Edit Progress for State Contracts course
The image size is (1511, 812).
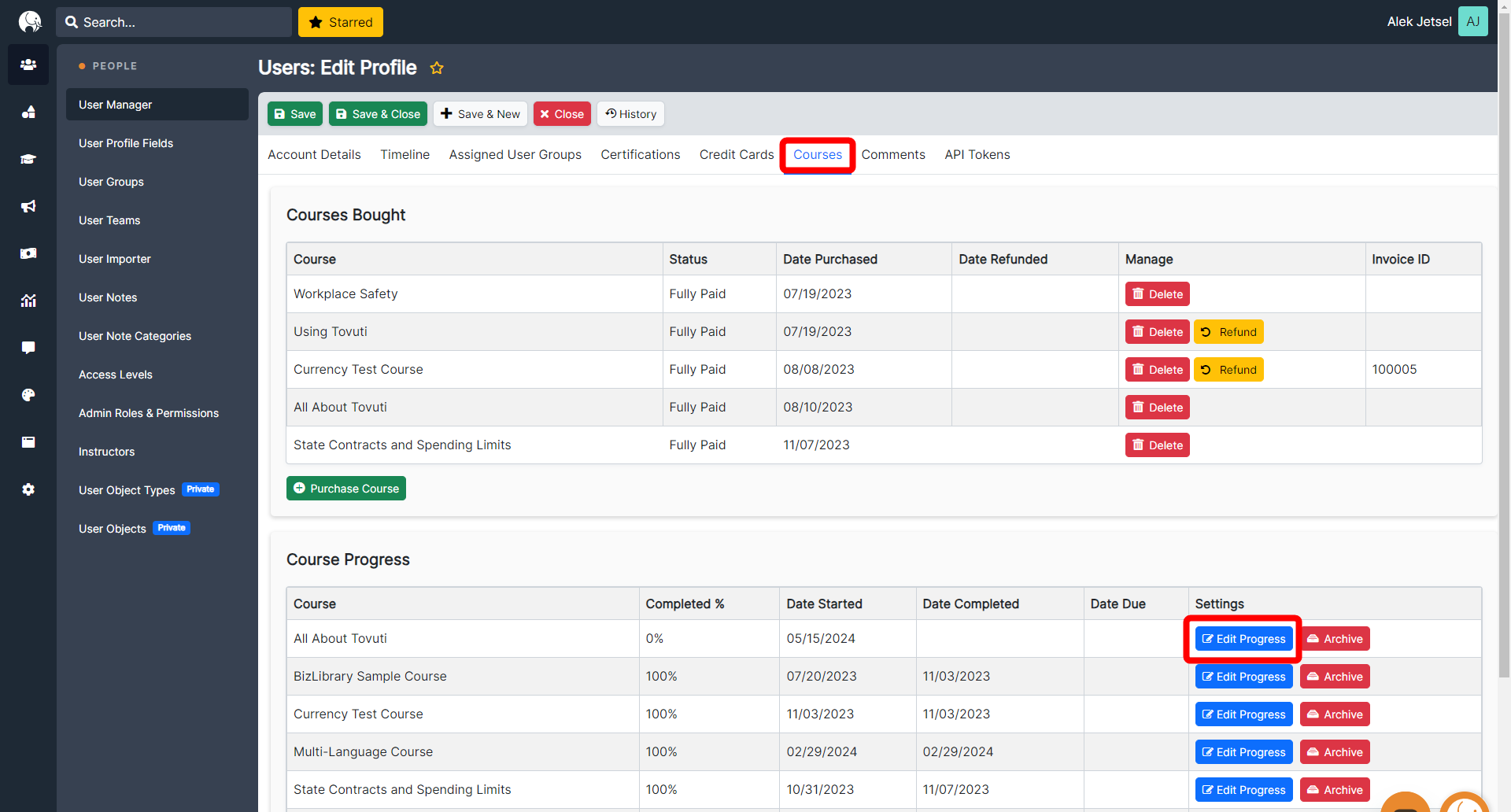1243,790
